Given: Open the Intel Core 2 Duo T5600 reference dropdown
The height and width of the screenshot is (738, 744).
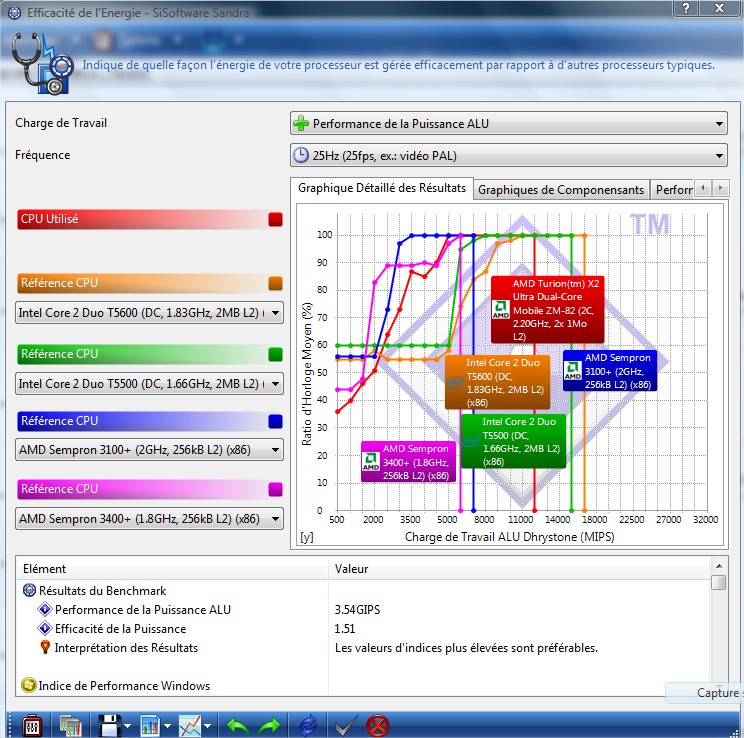Looking at the screenshot, I should point(149,313).
